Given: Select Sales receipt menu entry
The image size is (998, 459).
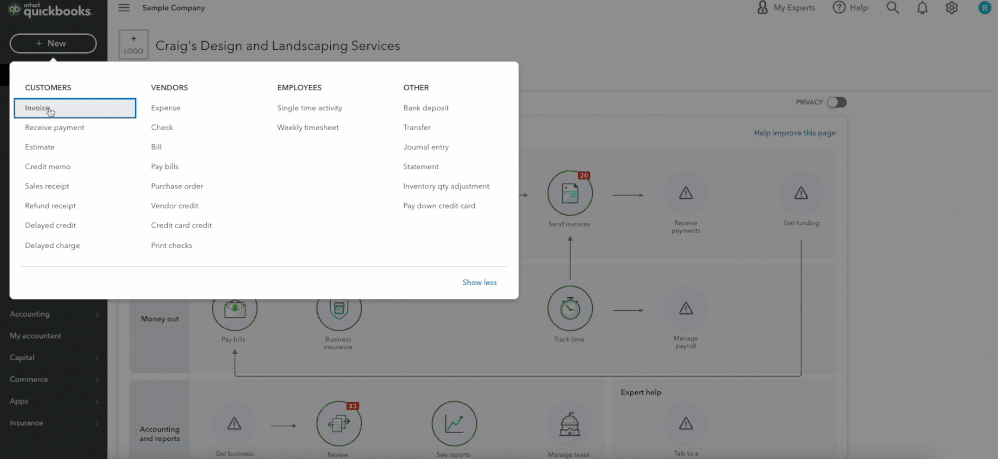Looking at the screenshot, I should point(47,187).
